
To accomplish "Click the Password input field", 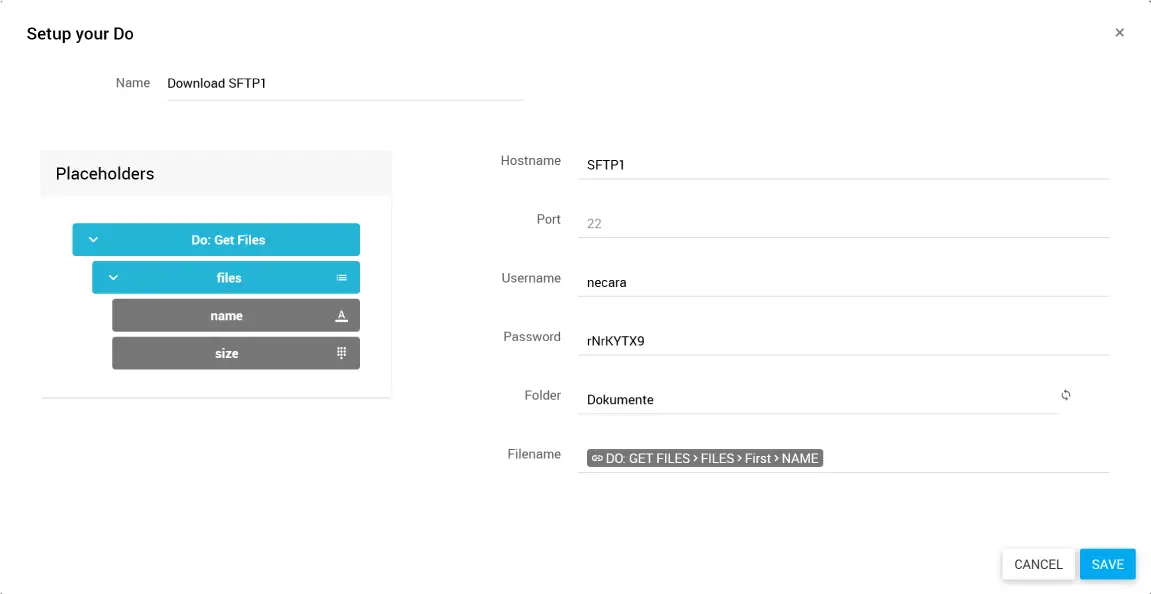I will [843, 341].
